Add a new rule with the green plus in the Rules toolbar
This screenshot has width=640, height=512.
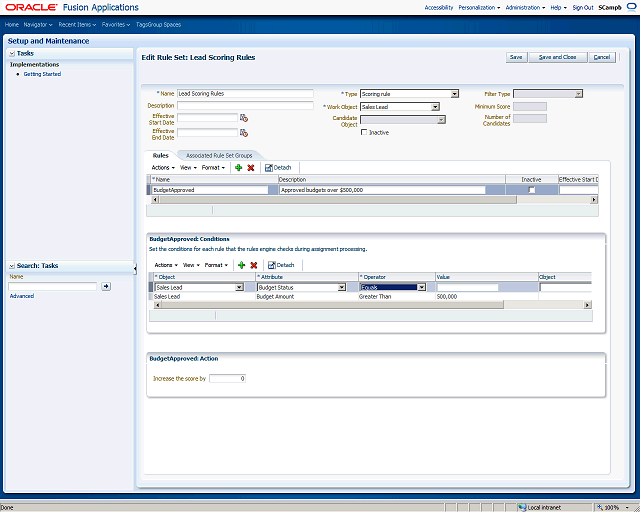pos(238,167)
